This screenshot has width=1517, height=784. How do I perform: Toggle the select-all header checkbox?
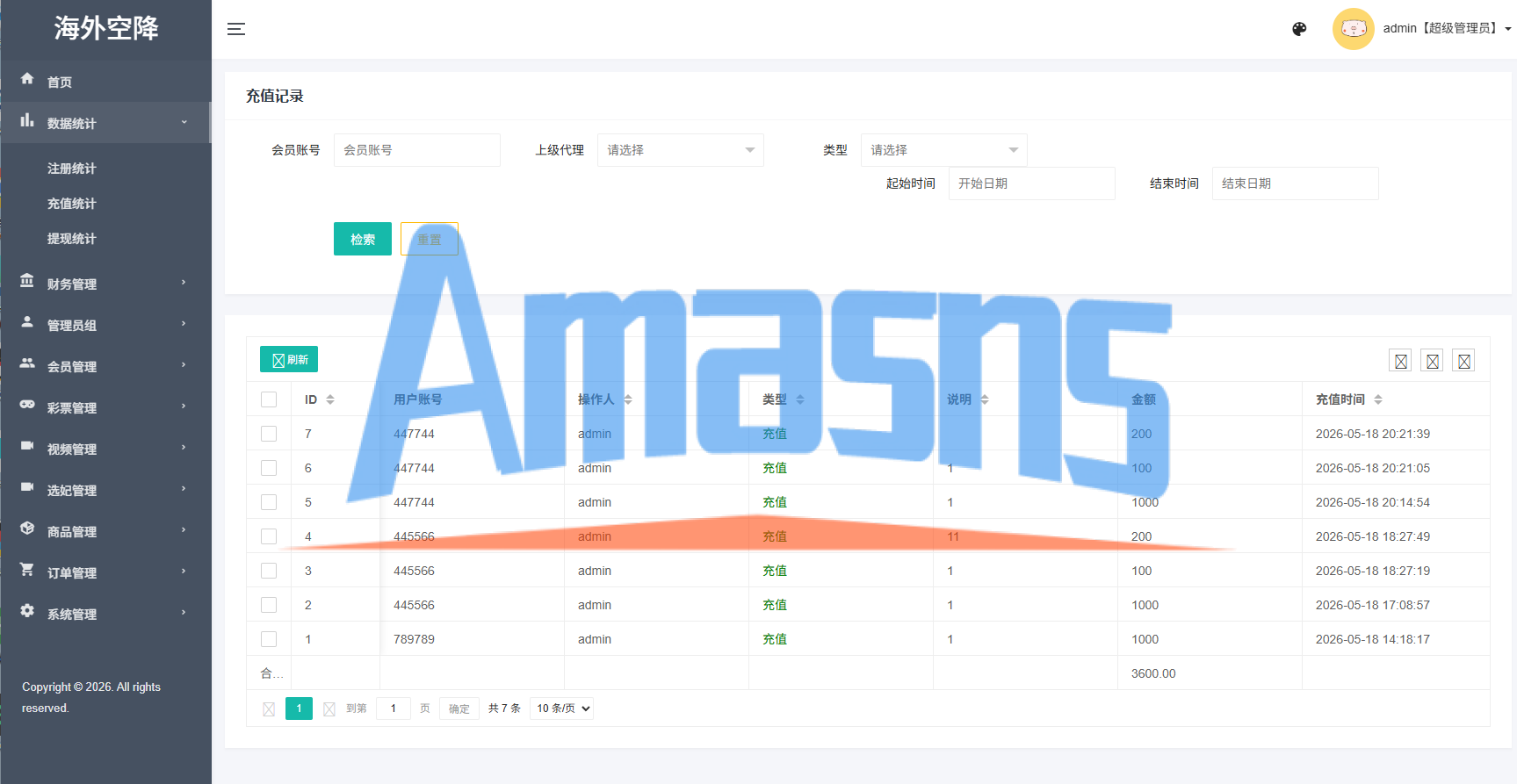pos(269,399)
